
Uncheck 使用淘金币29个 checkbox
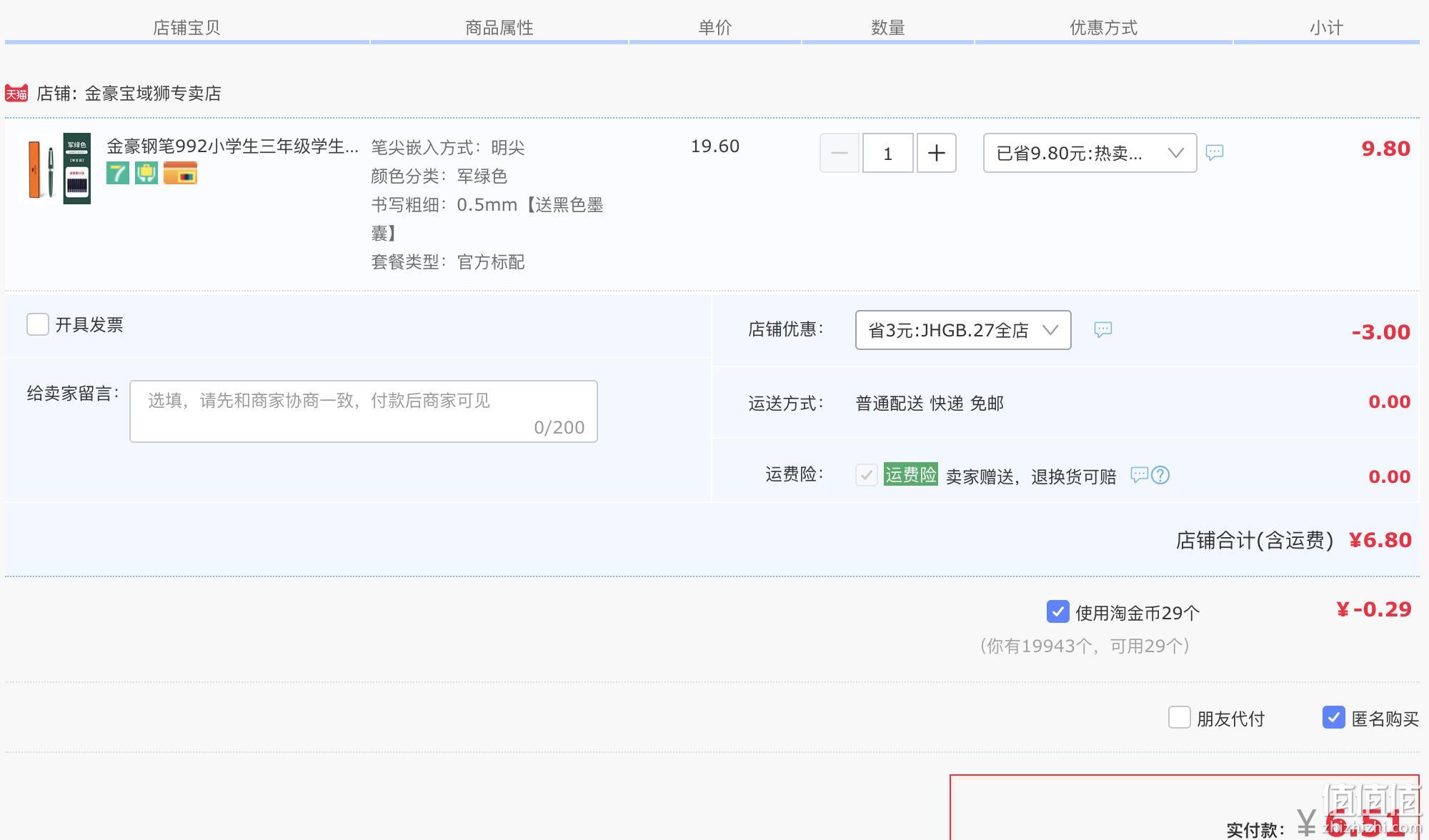[1058, 611]
